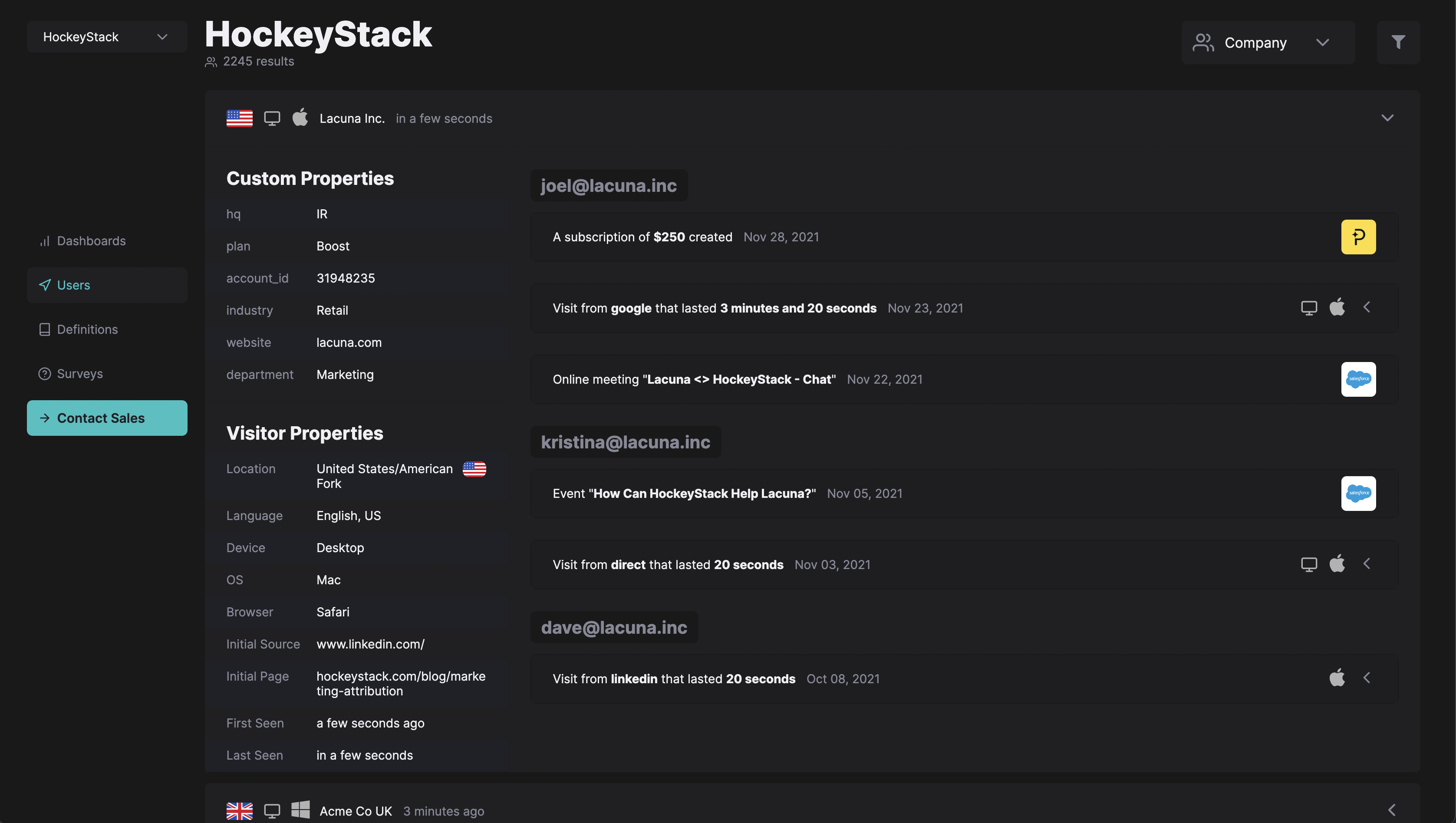Expand the google visit row chevron
The height and width of the screenshot is (823, 1456).
tap(1367, 307)
